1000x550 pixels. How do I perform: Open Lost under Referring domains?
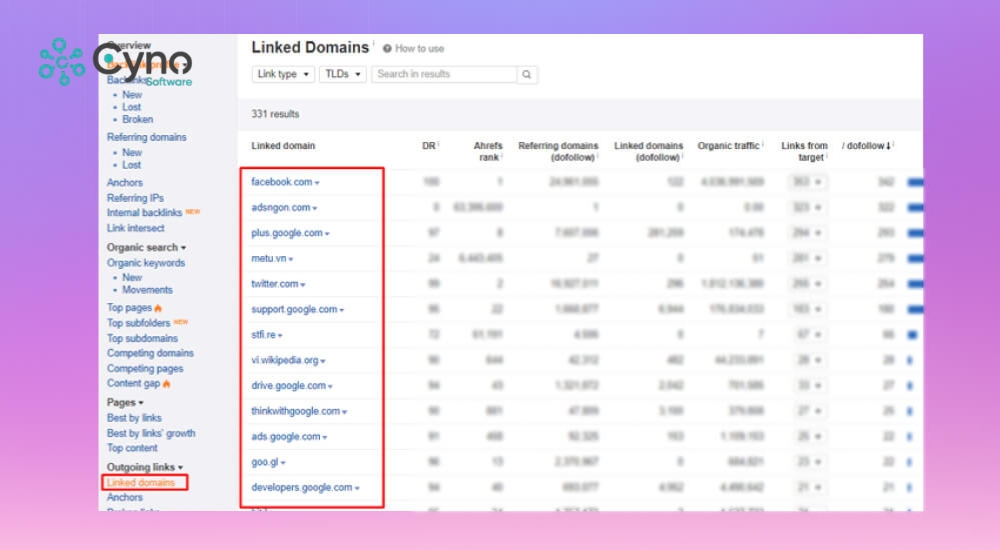tap(131, 165)
